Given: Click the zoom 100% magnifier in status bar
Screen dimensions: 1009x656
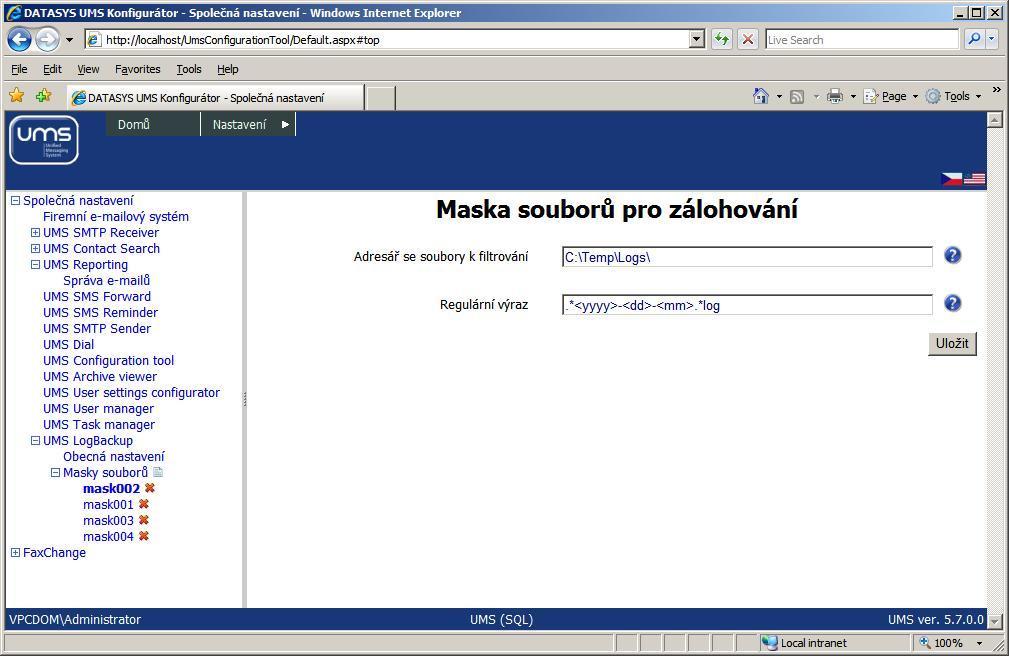Looking at the screenshot, I should [x=925, y=642].
